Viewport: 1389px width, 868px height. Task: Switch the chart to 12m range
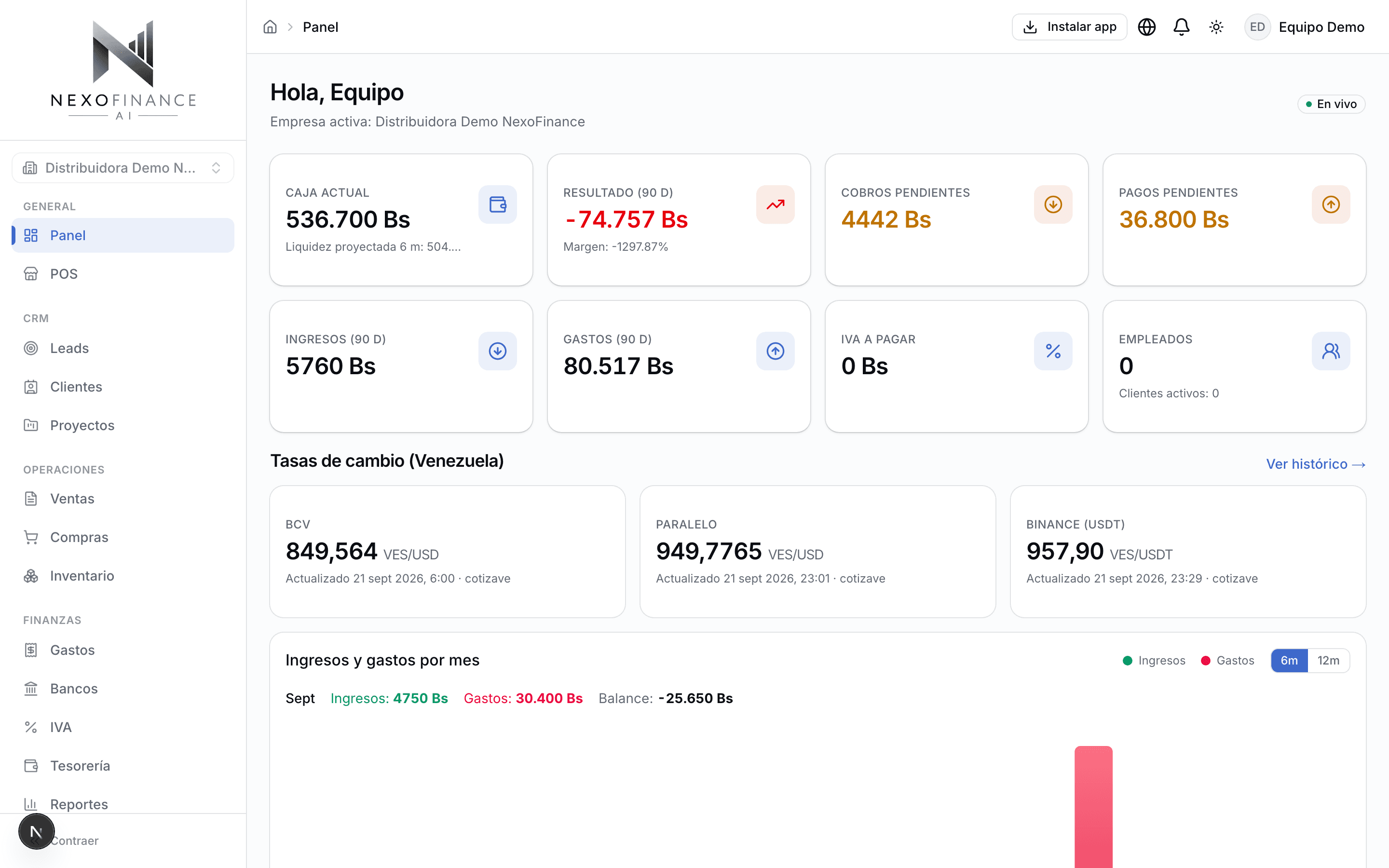(1328, 660)
